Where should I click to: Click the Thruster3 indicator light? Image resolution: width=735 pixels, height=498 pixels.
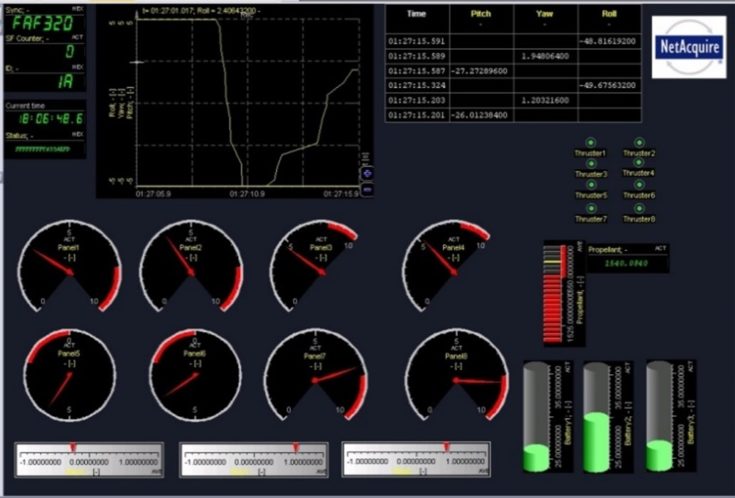tap(591, 163)
